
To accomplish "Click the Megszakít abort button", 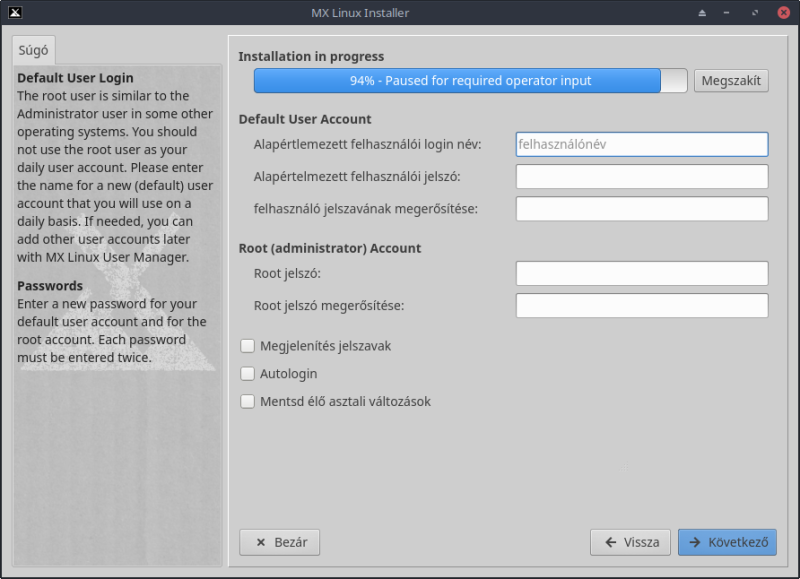I will pos(731,81).
